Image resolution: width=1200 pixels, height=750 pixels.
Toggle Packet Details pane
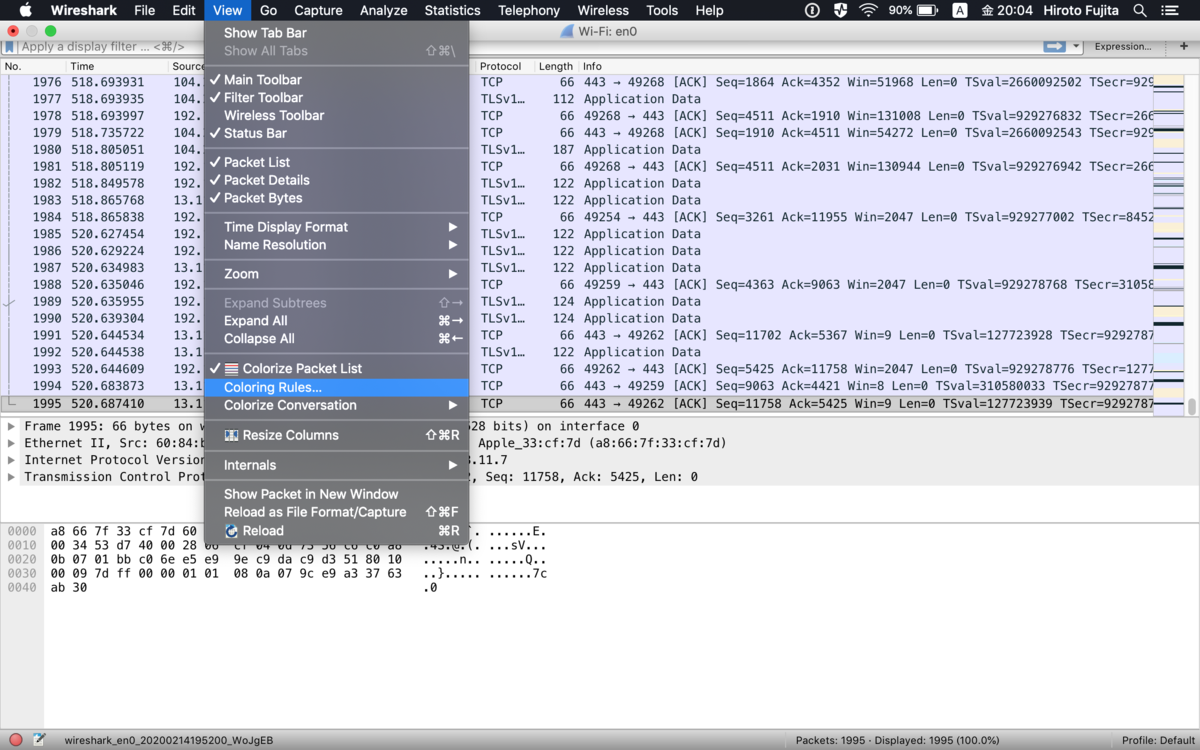point(337,180)
